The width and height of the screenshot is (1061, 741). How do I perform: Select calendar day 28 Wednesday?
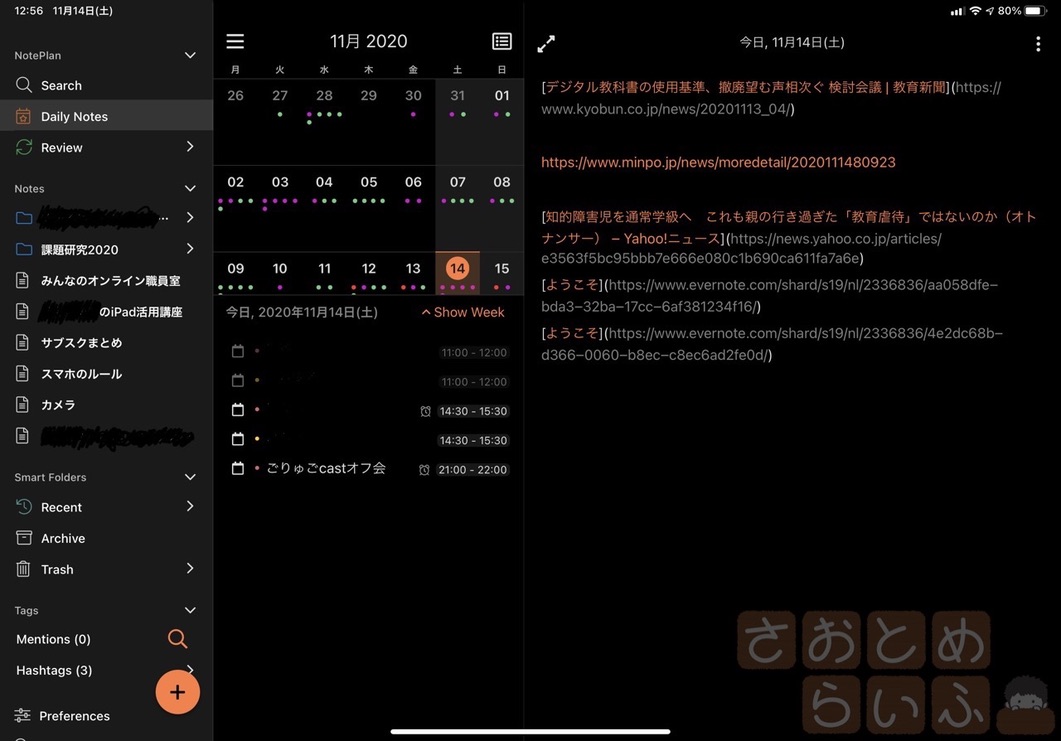point(324,95)
